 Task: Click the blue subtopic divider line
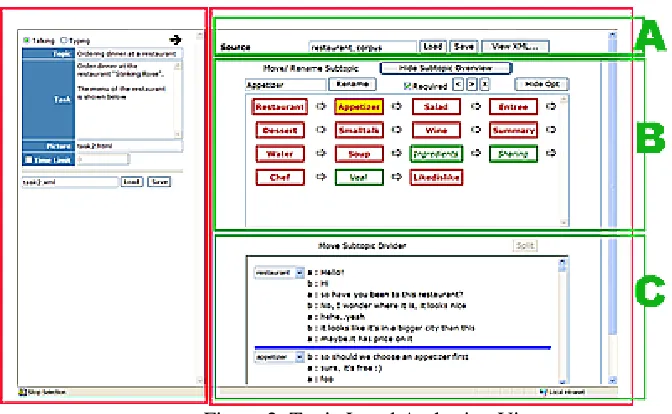point(402,348)
